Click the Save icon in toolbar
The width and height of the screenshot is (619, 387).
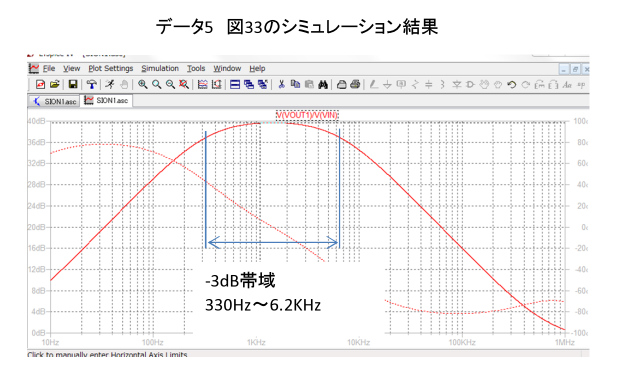click(x=73, y=85)
